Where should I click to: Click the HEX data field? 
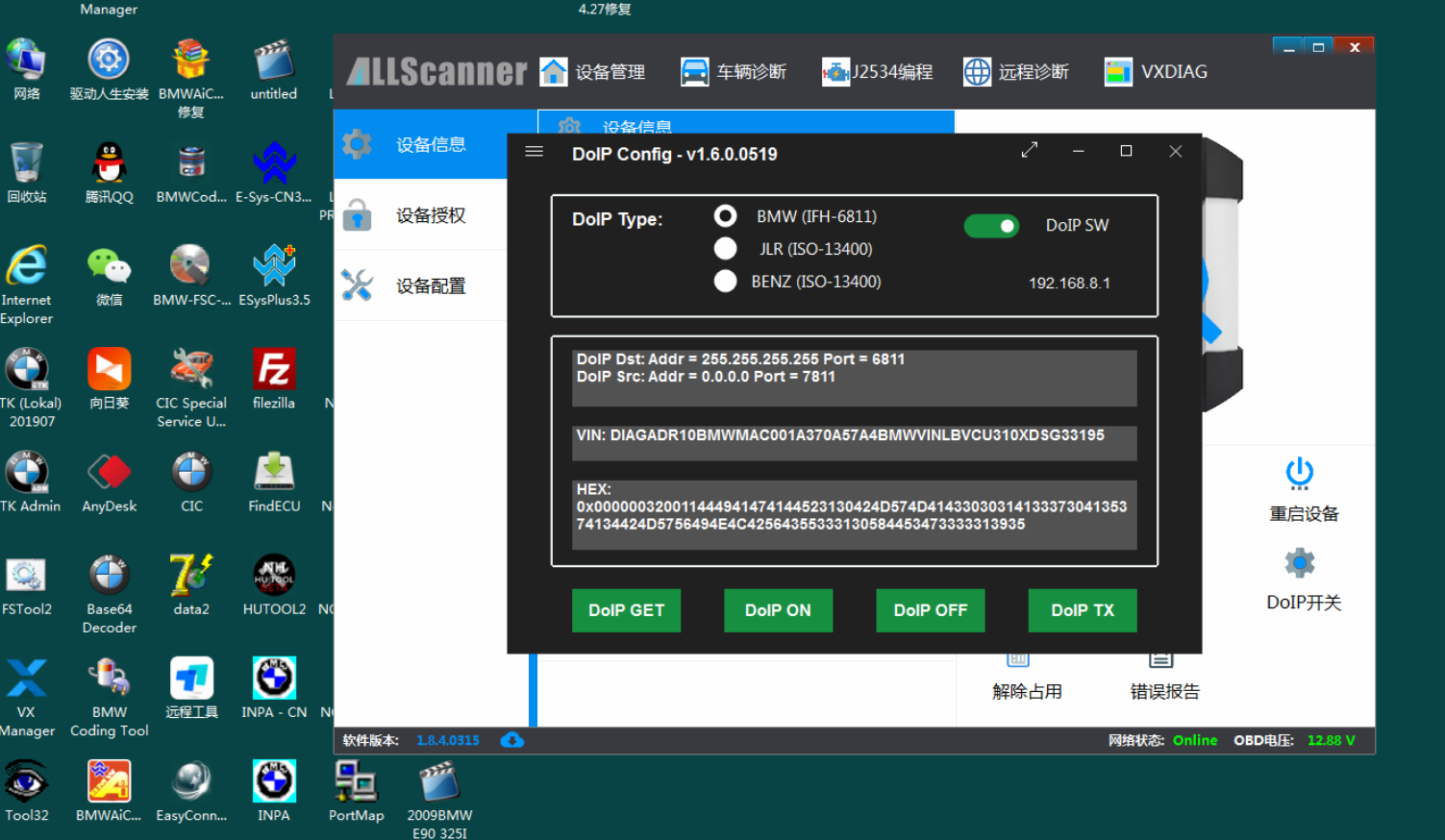point(855,515)
